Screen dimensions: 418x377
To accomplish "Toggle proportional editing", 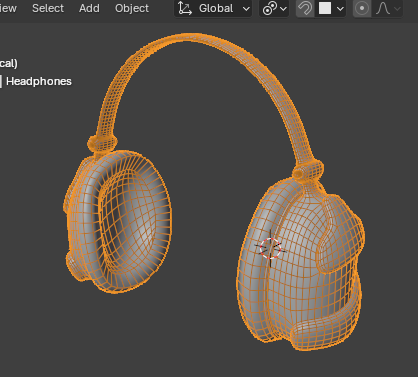I will [x=362, y=8].
